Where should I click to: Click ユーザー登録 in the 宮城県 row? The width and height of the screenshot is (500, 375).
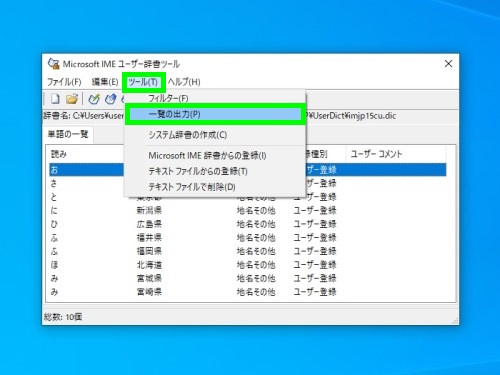tap(315, 278)
